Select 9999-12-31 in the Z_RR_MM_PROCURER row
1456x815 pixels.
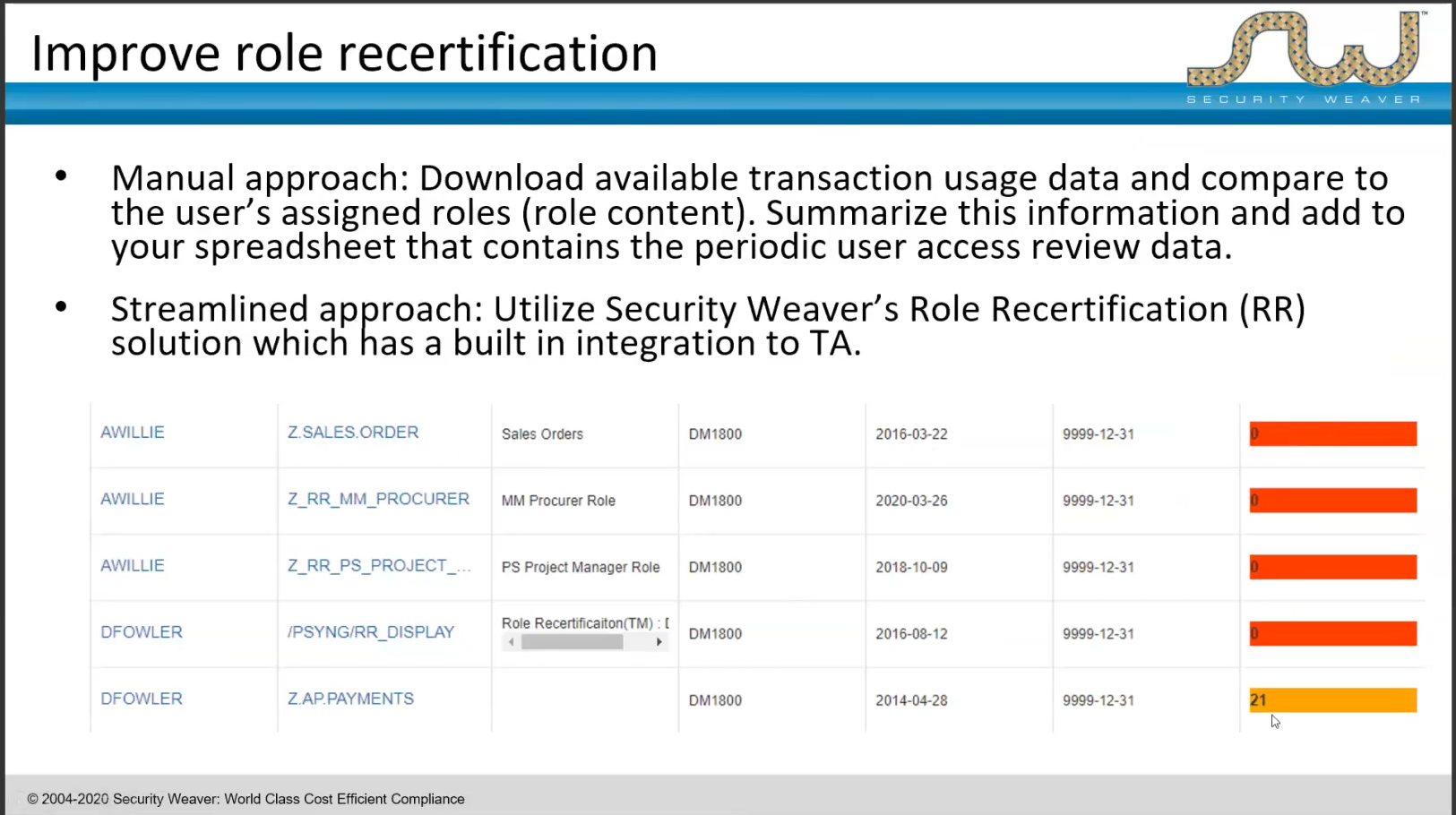(1098, 501)
